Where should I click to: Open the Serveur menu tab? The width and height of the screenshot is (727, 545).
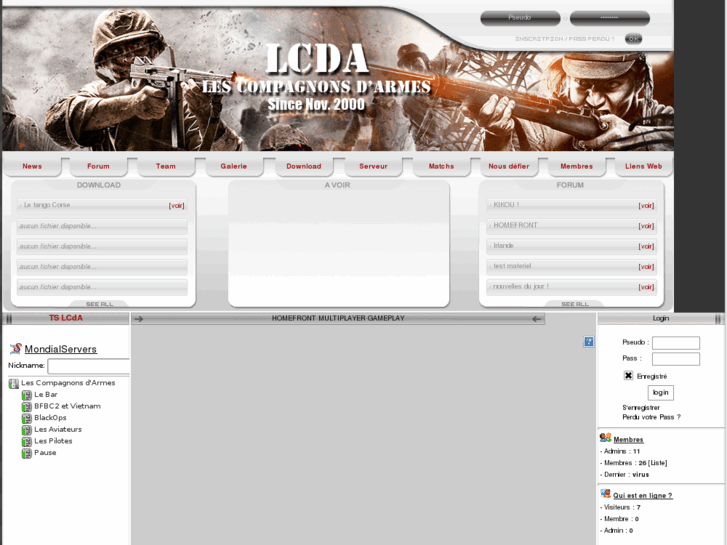373,166
